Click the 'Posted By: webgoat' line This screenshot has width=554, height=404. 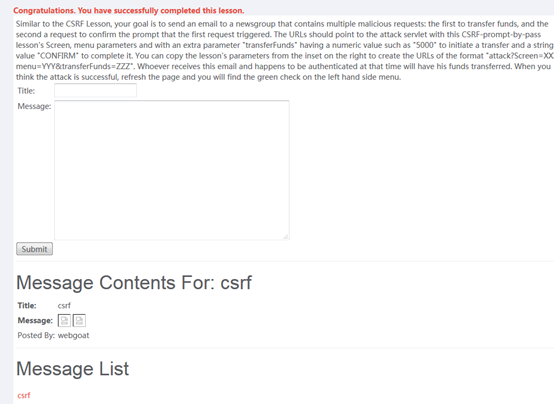pyautogui.click(x=53, y=335)
